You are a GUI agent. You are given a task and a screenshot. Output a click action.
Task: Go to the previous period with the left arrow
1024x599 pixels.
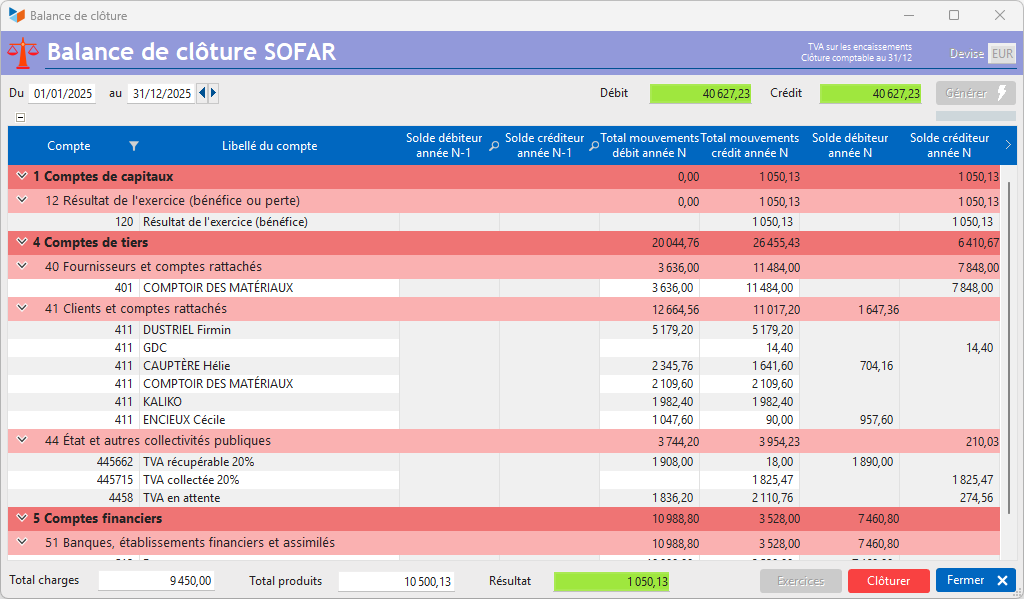pyautogui.click(x=202, y=93)
